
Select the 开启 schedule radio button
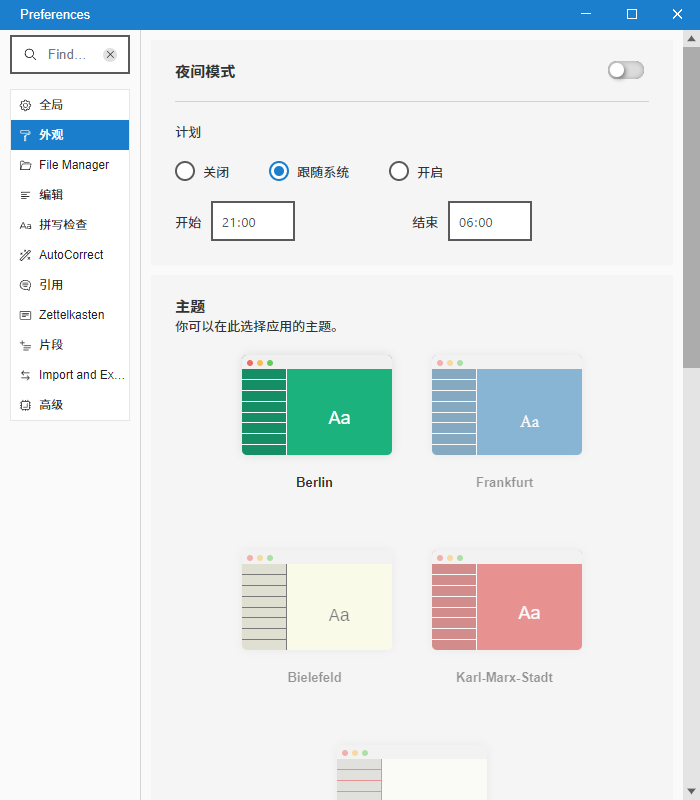click(x=399, y=171)
